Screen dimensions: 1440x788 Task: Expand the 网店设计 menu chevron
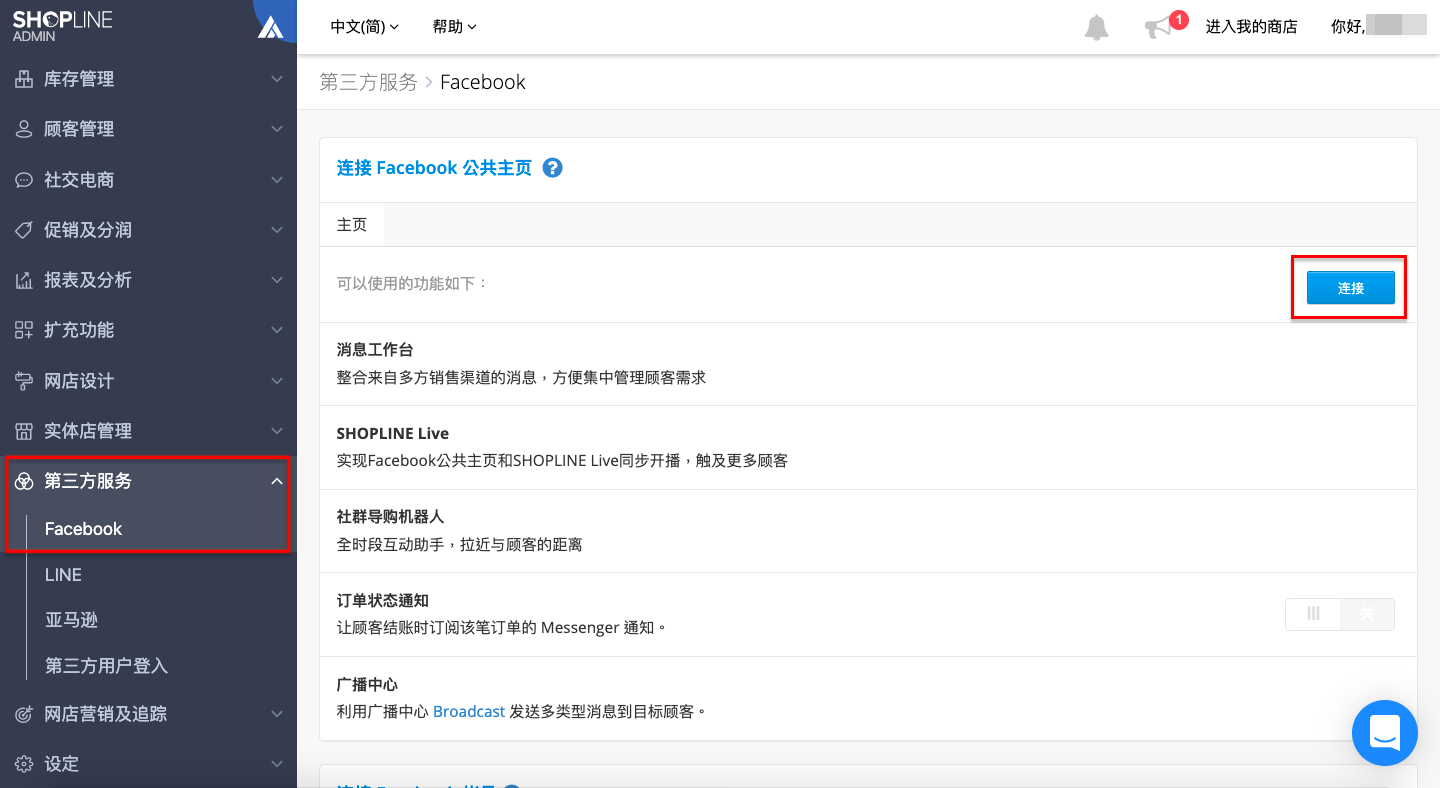pos(277,381)
